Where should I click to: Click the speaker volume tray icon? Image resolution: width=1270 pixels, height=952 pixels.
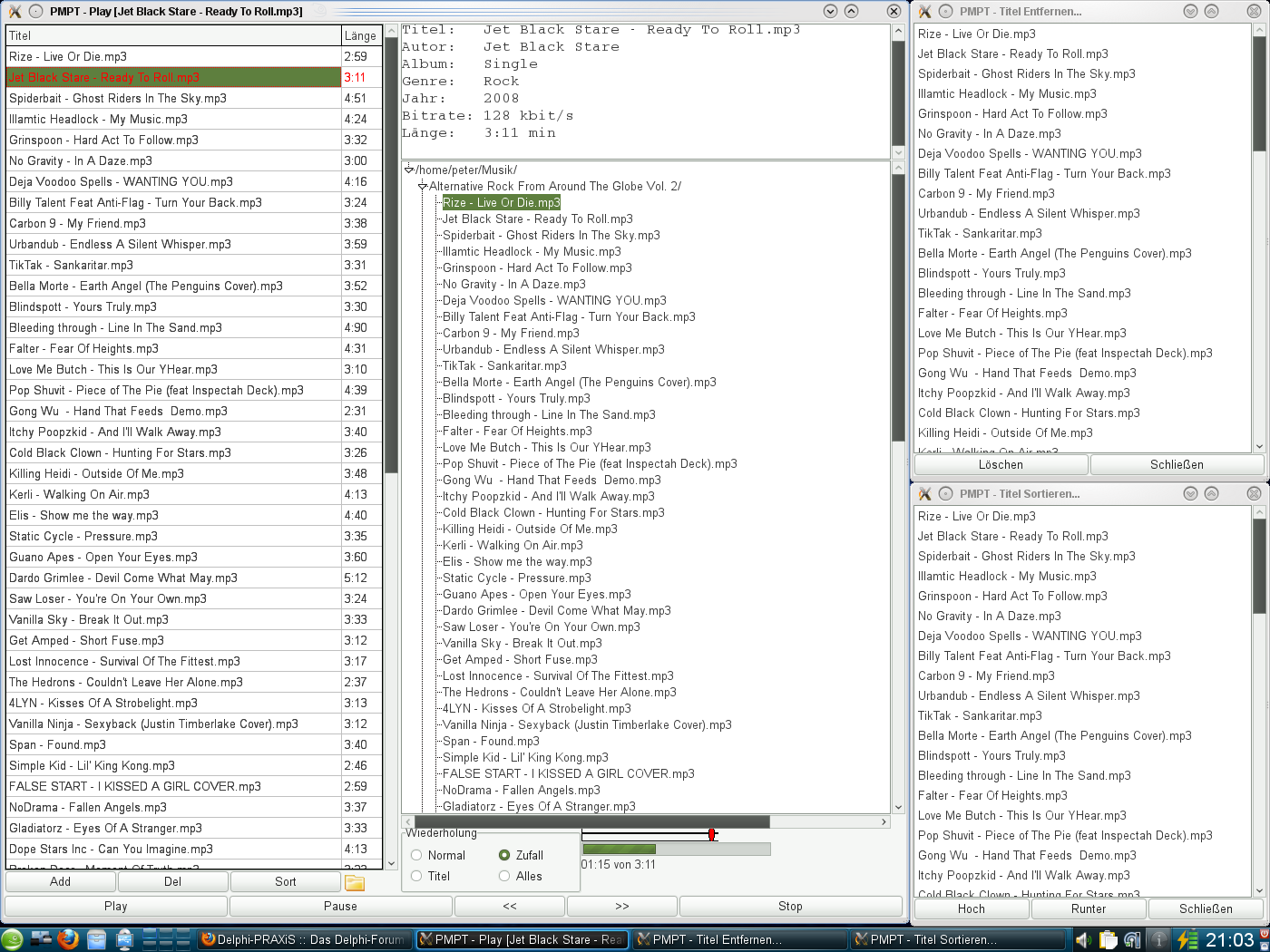1083,939
